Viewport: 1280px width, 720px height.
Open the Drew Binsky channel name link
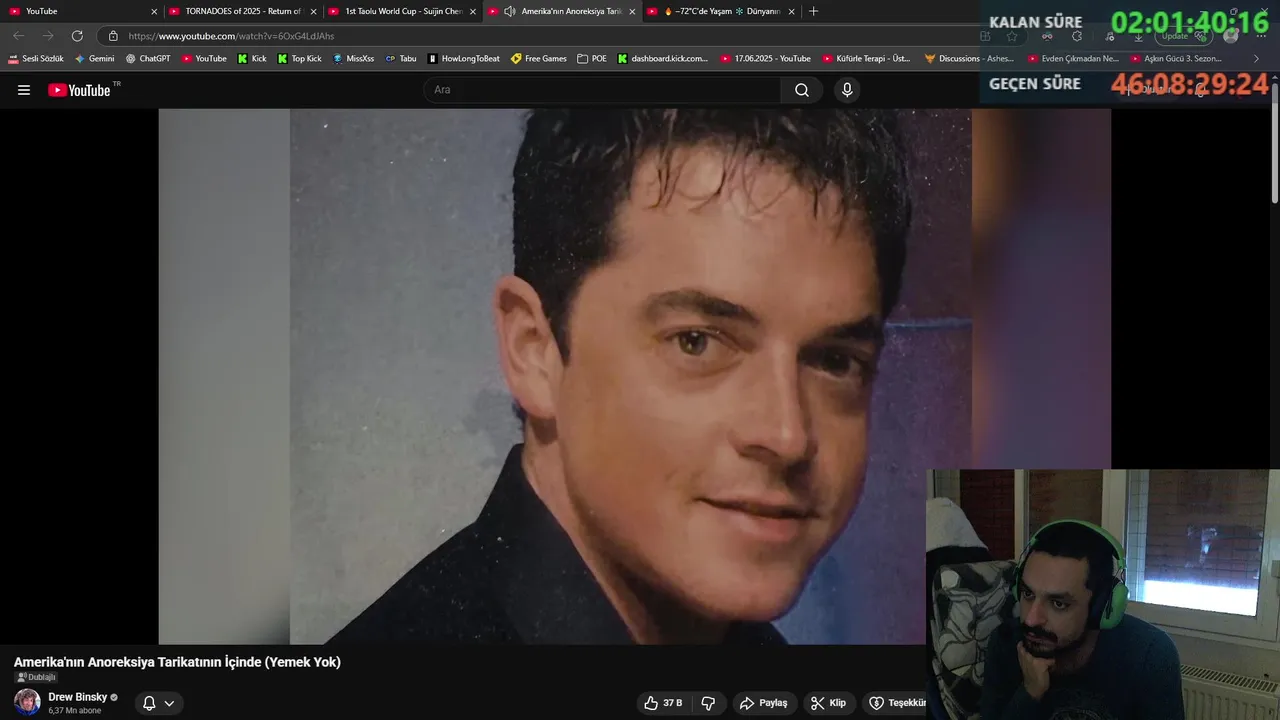[x=77, y=697]
